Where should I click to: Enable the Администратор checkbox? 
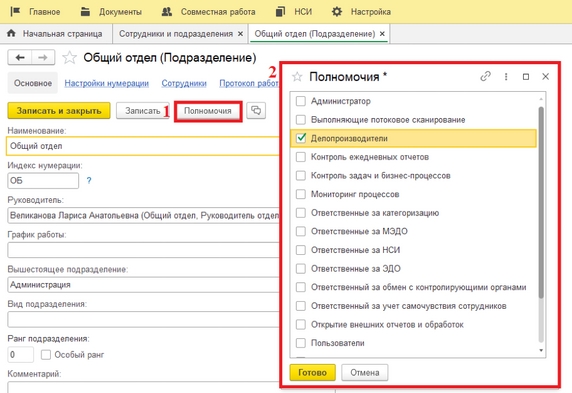pos(301,101)
